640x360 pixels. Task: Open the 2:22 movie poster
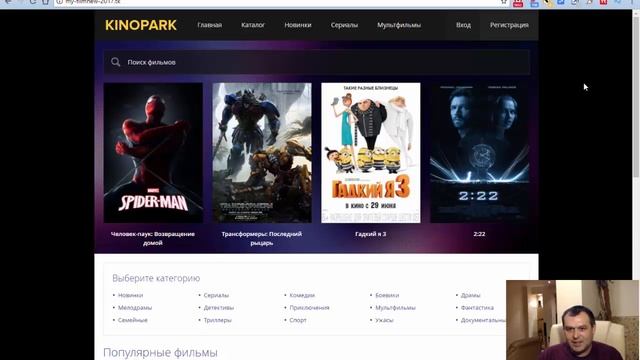coord(480,153)
